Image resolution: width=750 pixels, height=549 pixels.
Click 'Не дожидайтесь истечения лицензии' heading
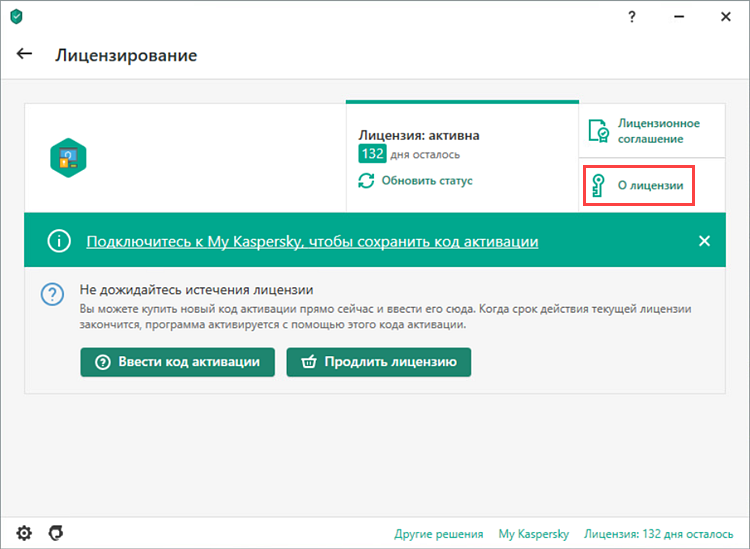pos(197,290)
